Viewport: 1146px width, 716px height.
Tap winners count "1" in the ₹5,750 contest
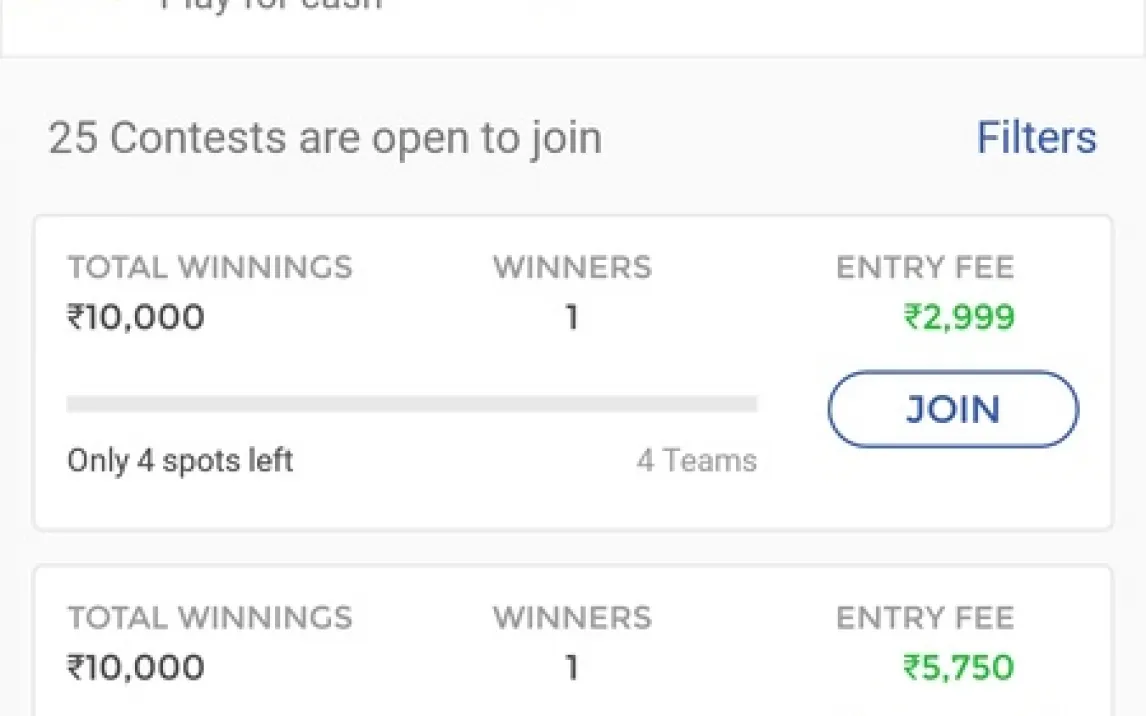point(572,667)
